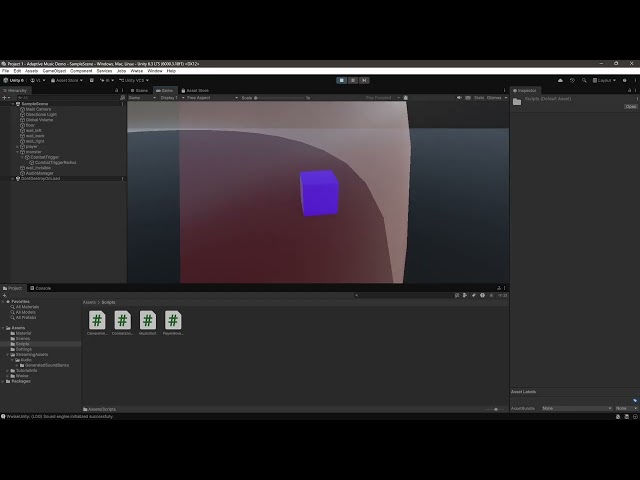Select Global Volume in Hierarchy
This screenshot has height=480, width=640.
[x=39, y=120]
